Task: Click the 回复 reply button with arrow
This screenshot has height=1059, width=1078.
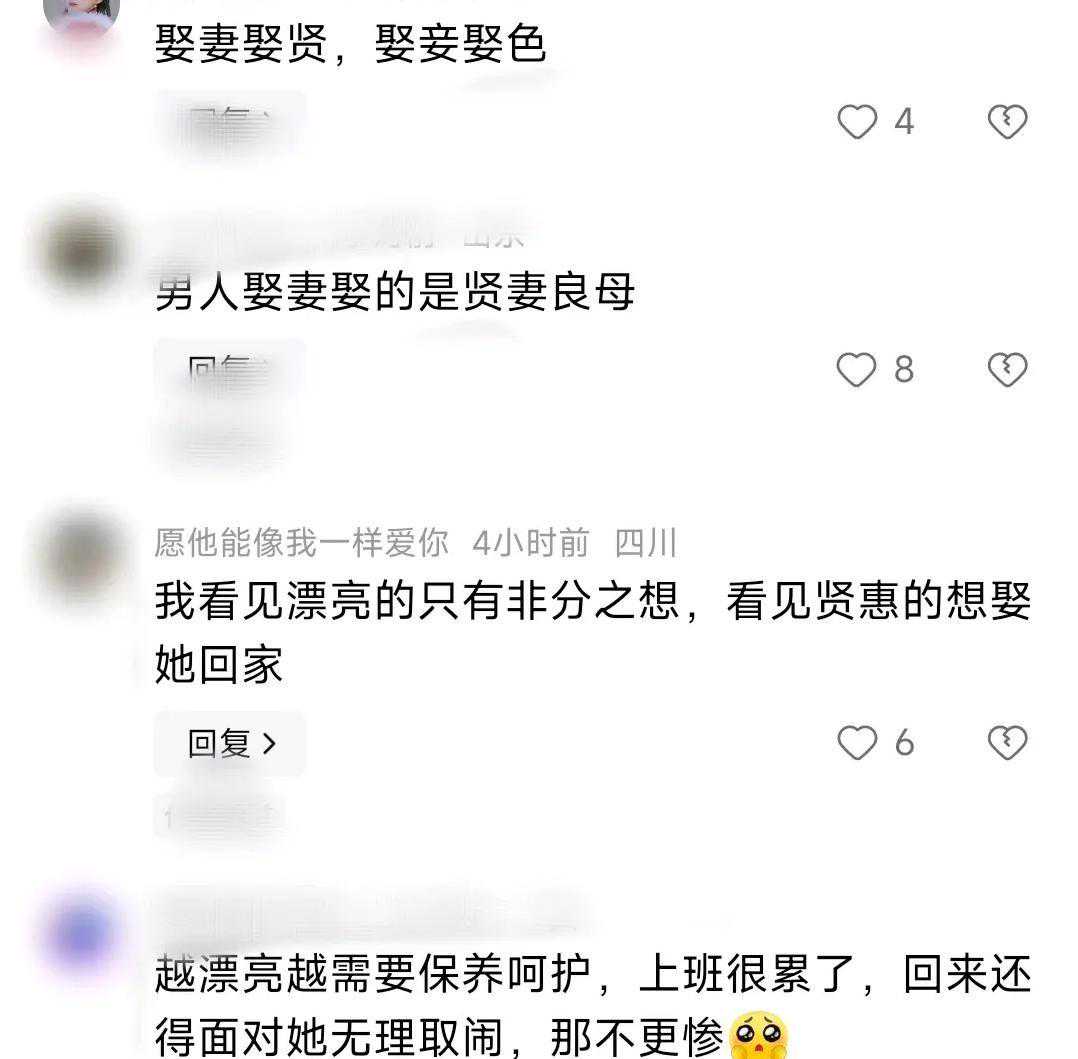Action: point(230,743)
